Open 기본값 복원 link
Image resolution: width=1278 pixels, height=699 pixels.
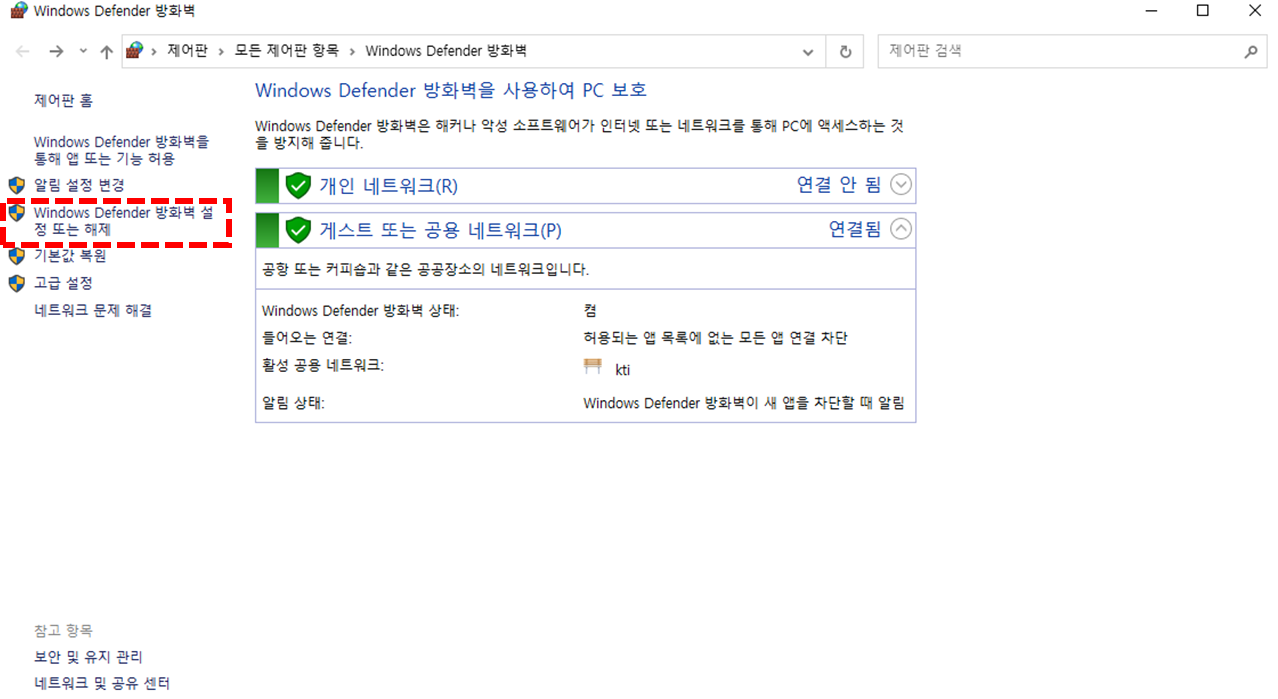70,256
